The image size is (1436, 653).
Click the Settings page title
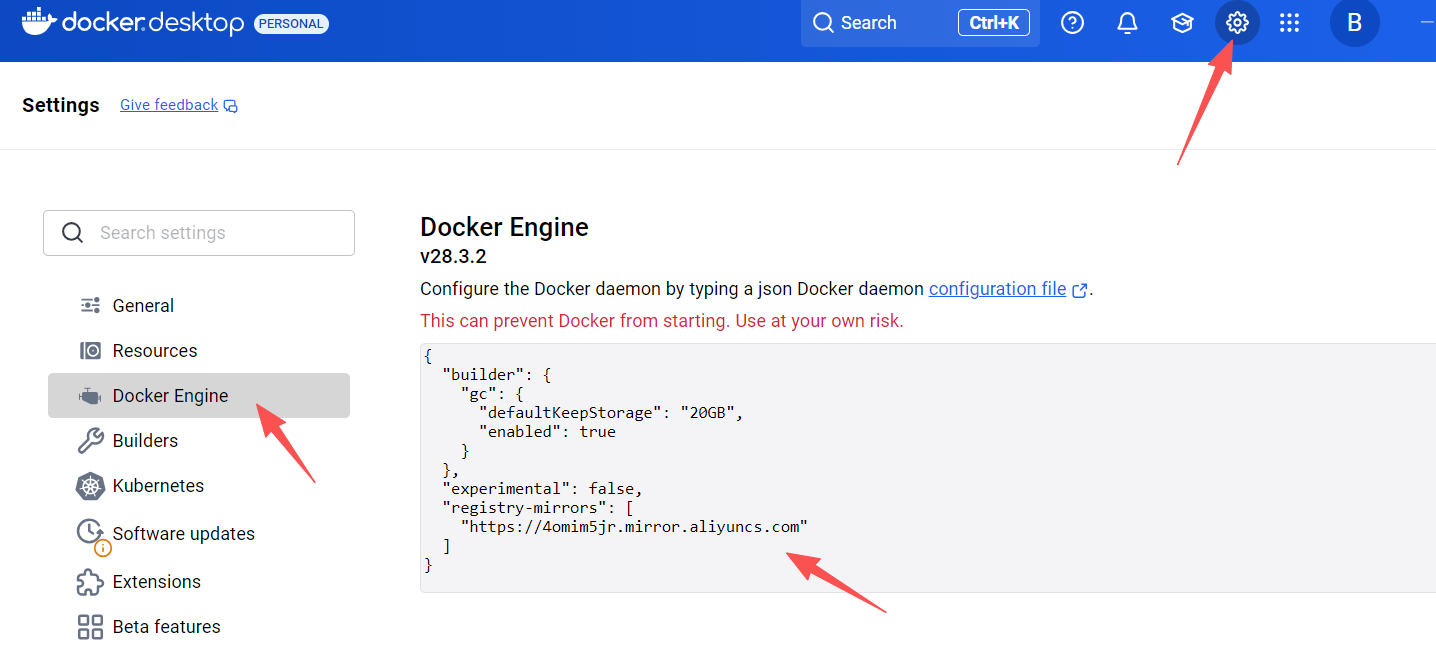tap(61, 105)
